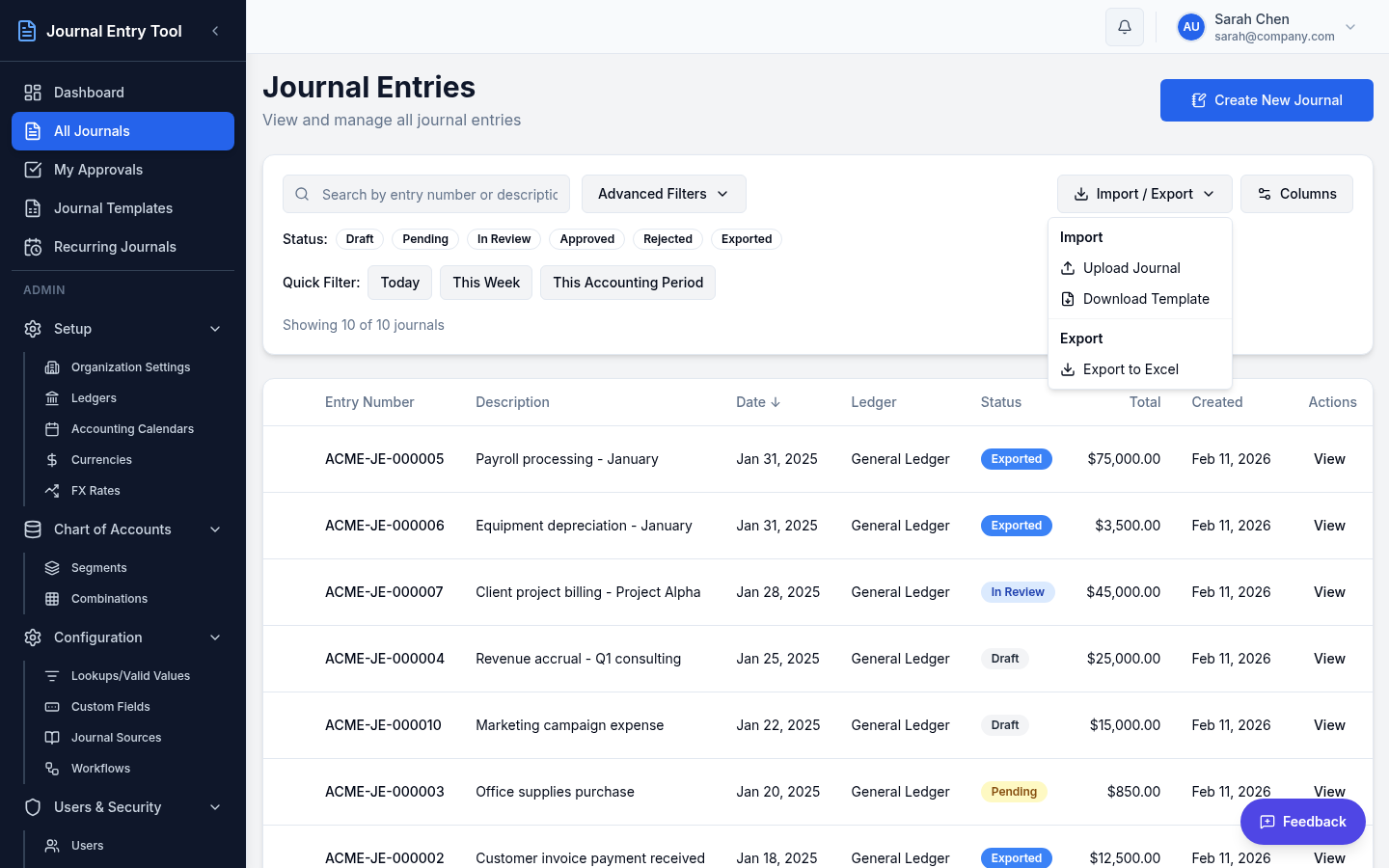
Task: Click the Recurring Journals calendar icon
Action: (32, 246)
